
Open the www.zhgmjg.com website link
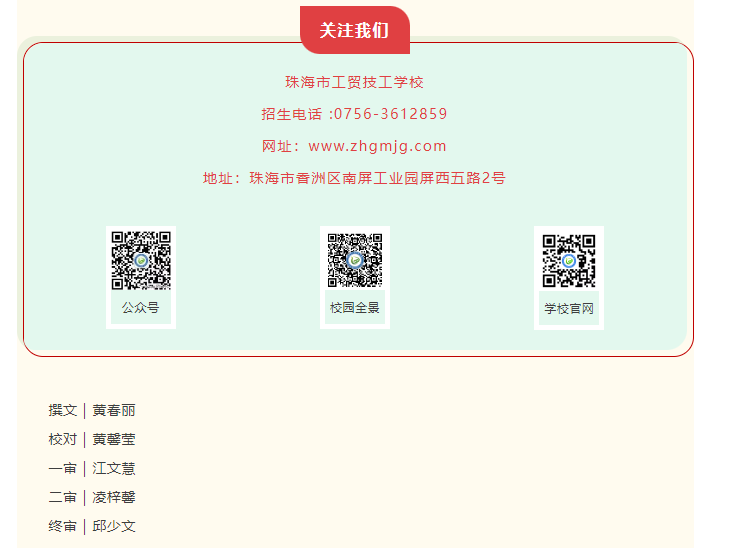(377, 146)
